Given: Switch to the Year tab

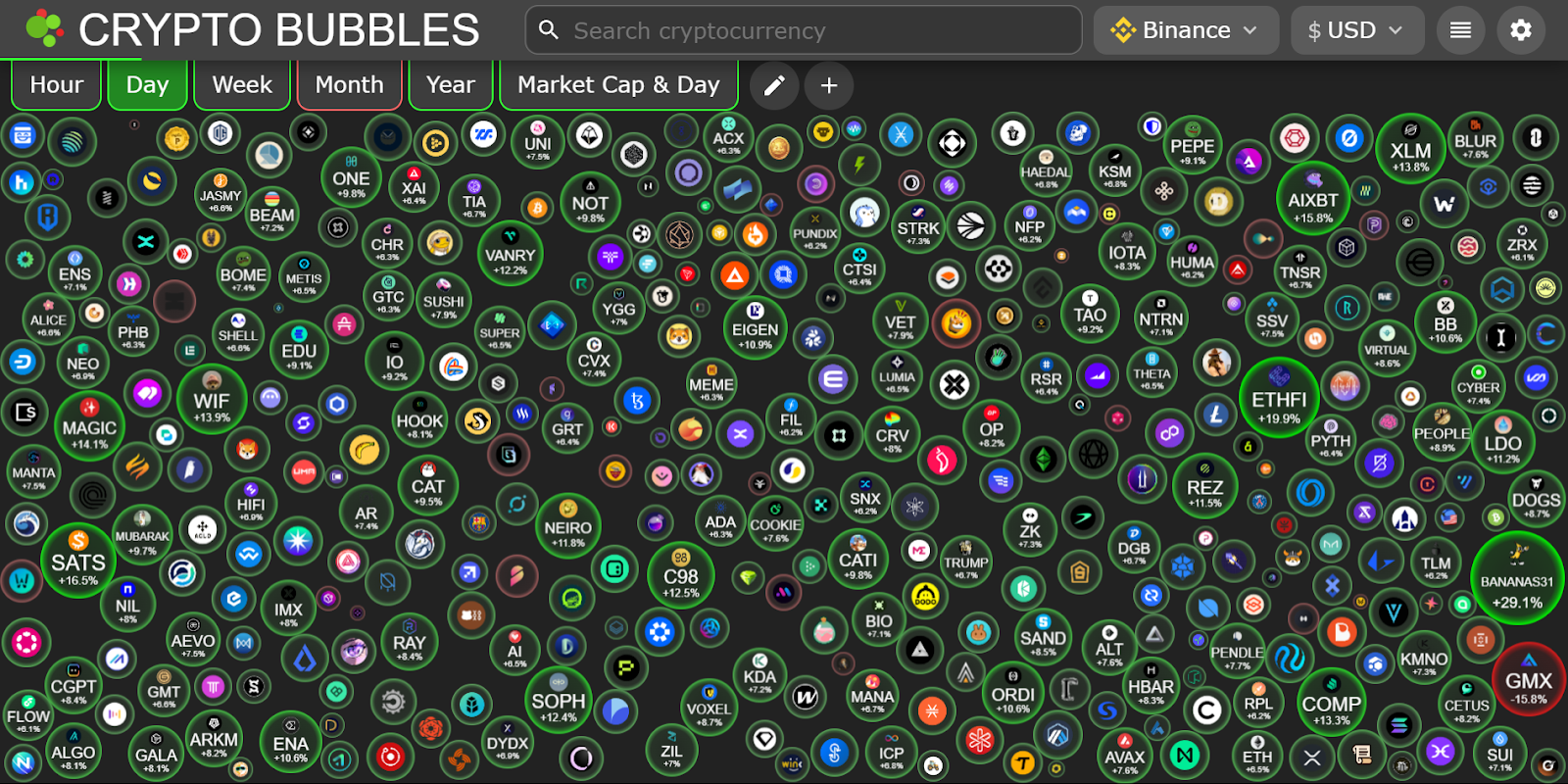Looking at the screenshot, I should (x=450, y=85).
